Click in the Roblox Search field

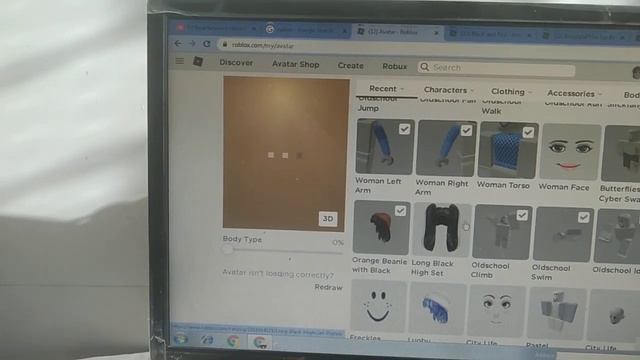tap(496, 69)
